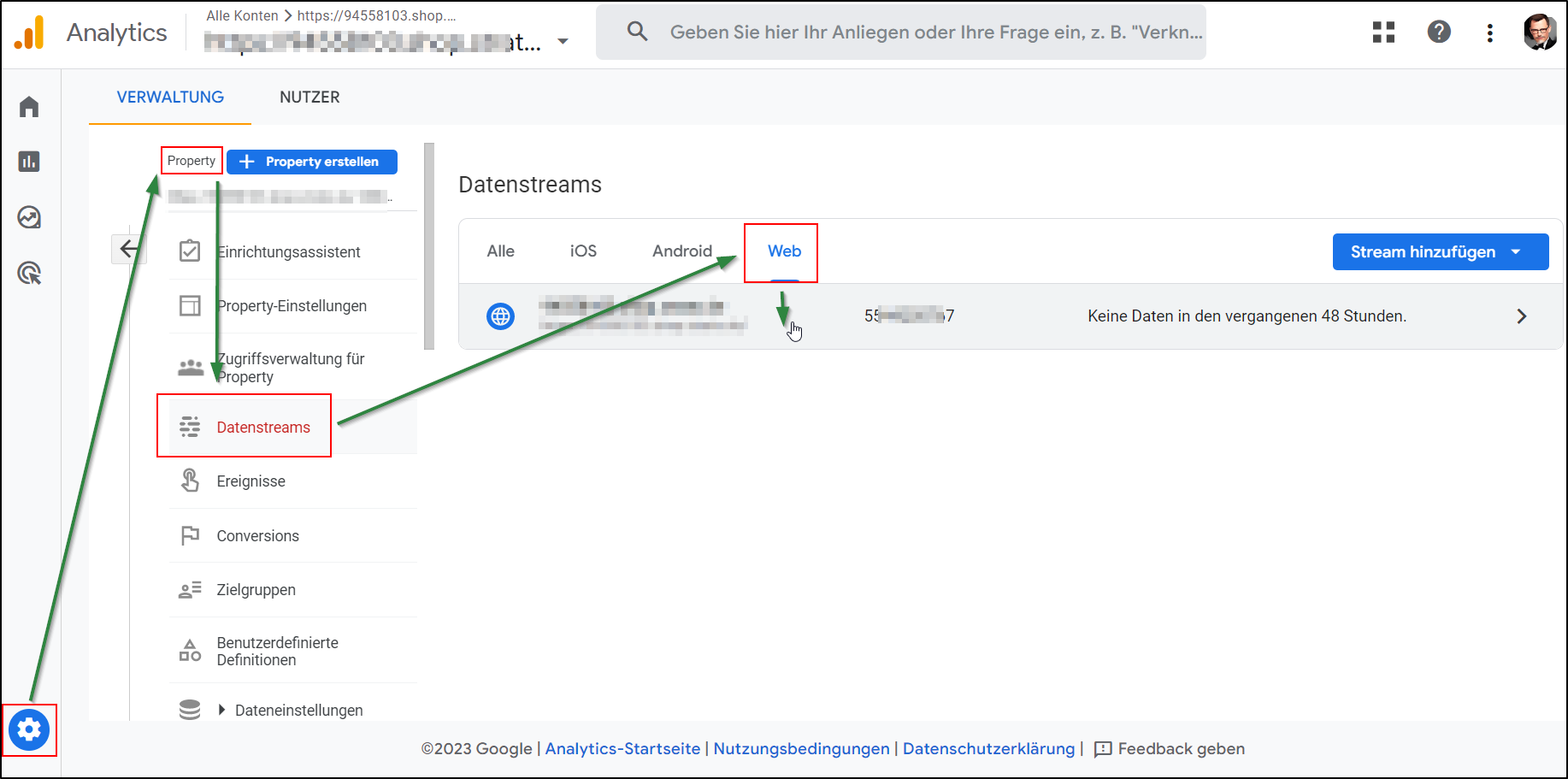Open the Reports bar chart icon
1568x779 pixels.
(29, 162)
